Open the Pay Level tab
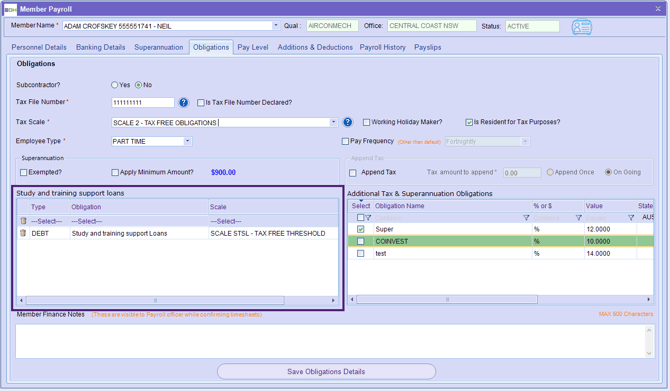This screenshot has height=391, width=670. tap(253, 47)
